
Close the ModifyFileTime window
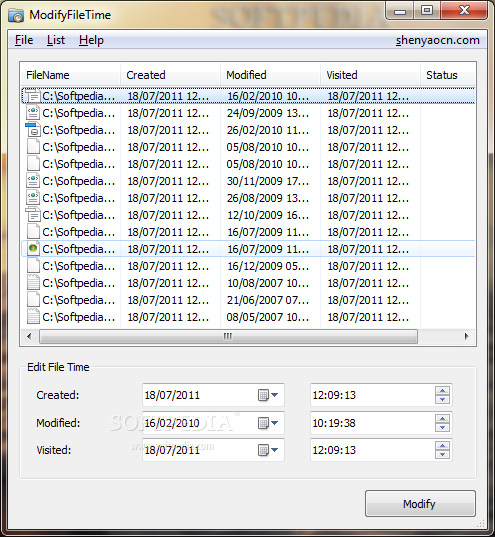(x=464, y=11)
